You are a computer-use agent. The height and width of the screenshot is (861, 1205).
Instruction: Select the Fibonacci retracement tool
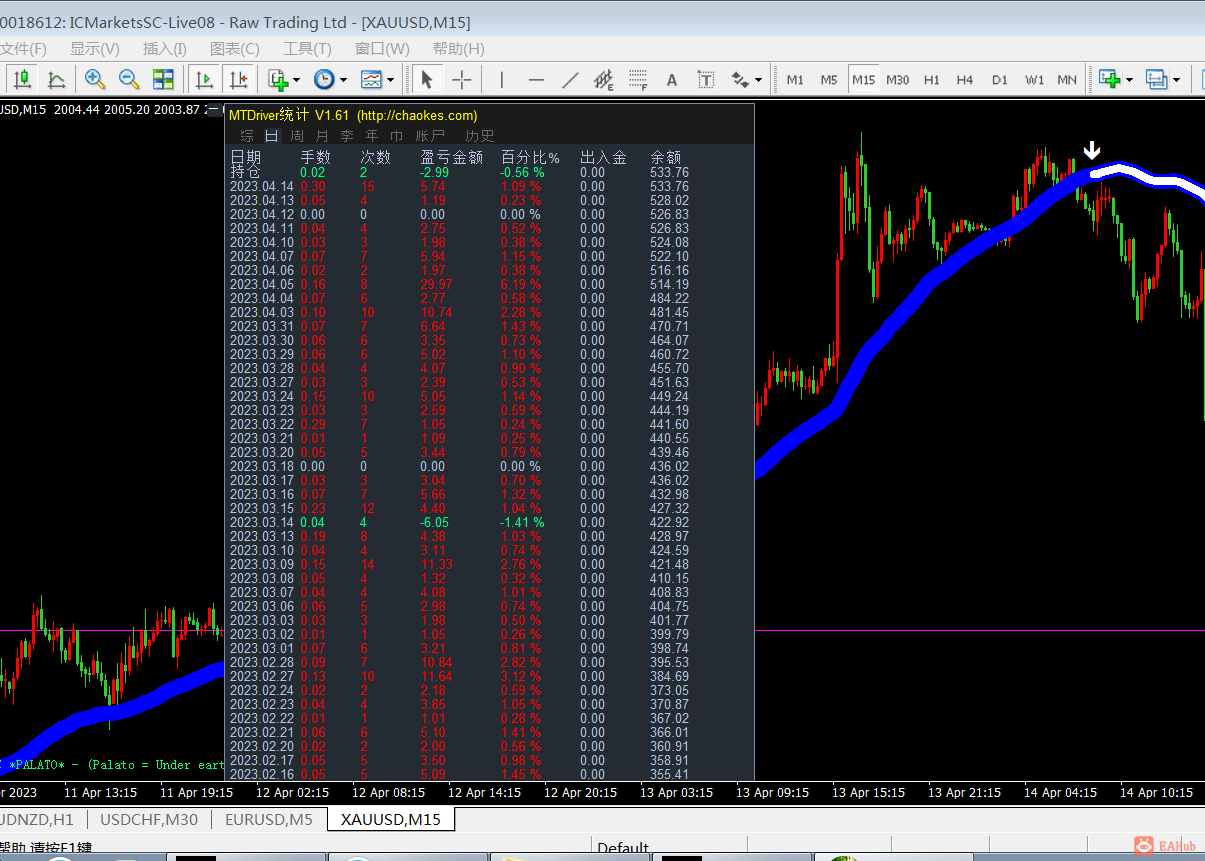coord(638,79)
